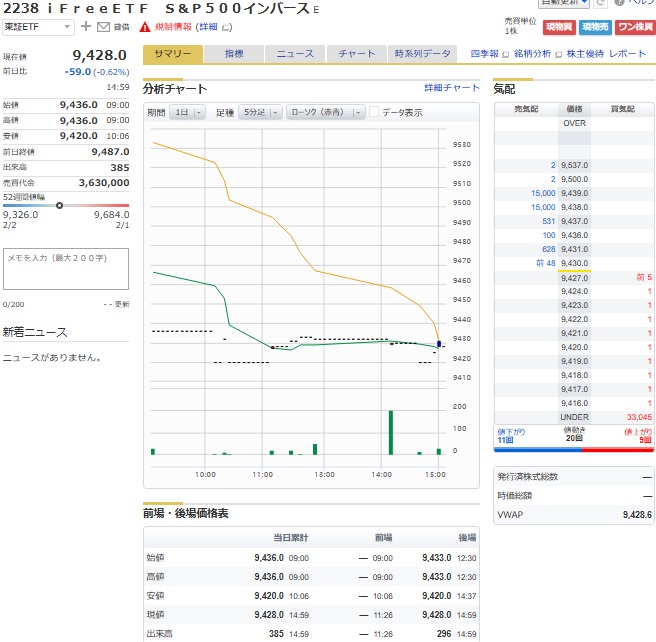The height and width of the screenshot is (642, 656).
Task: Click the popup icon after 詳細 link
Action: tap(226, 28)
